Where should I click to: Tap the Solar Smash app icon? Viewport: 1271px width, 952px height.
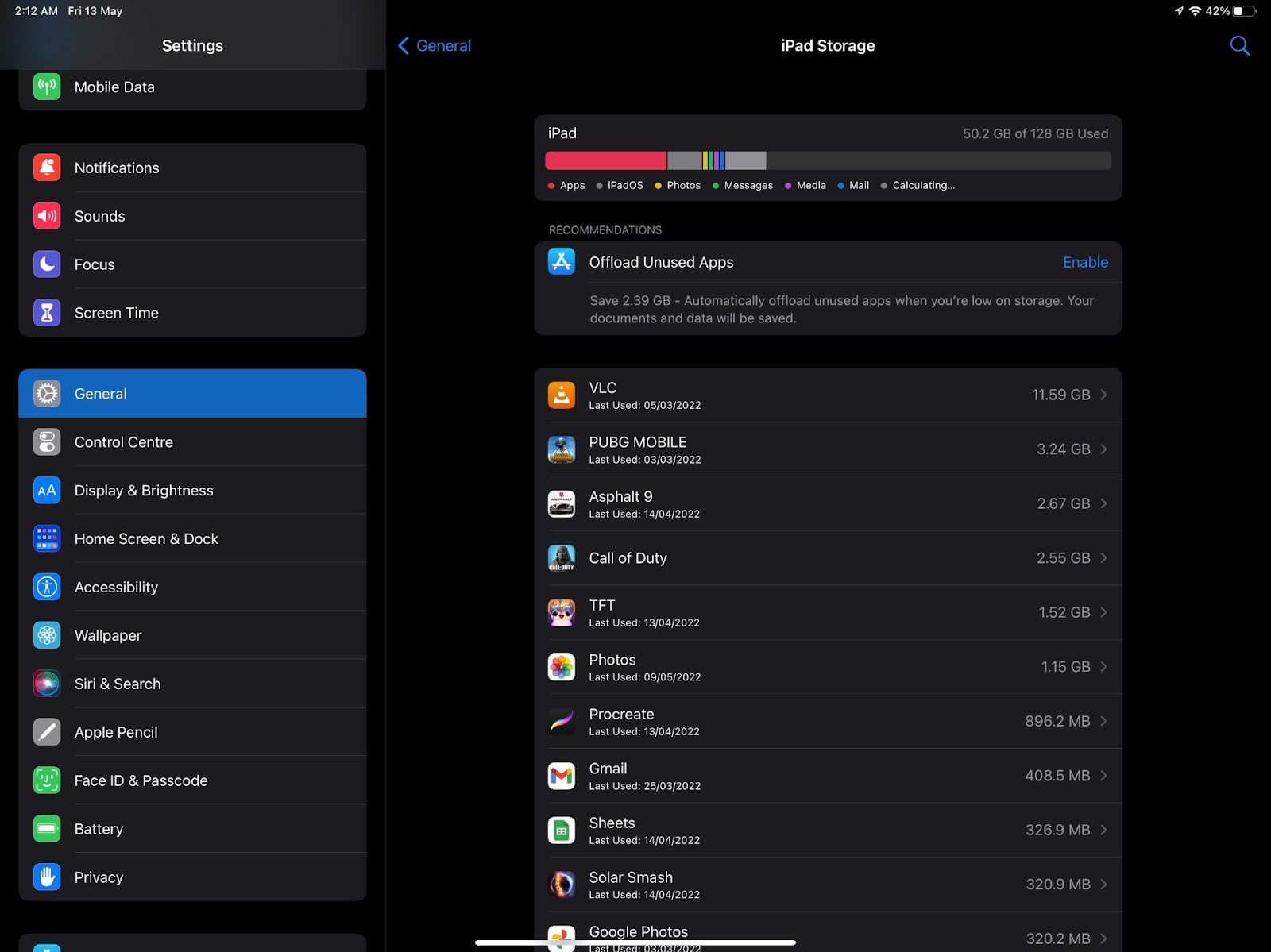pyautogui.click(x=562, y=885)
